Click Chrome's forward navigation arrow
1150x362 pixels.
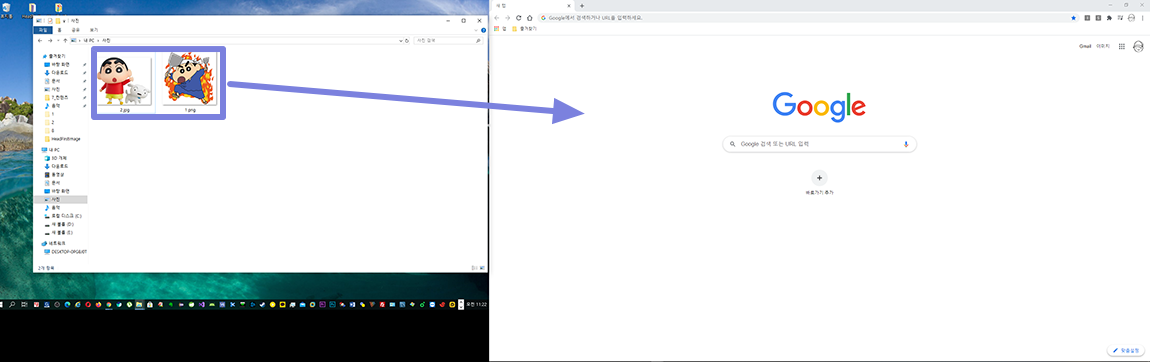coord(508,18)
